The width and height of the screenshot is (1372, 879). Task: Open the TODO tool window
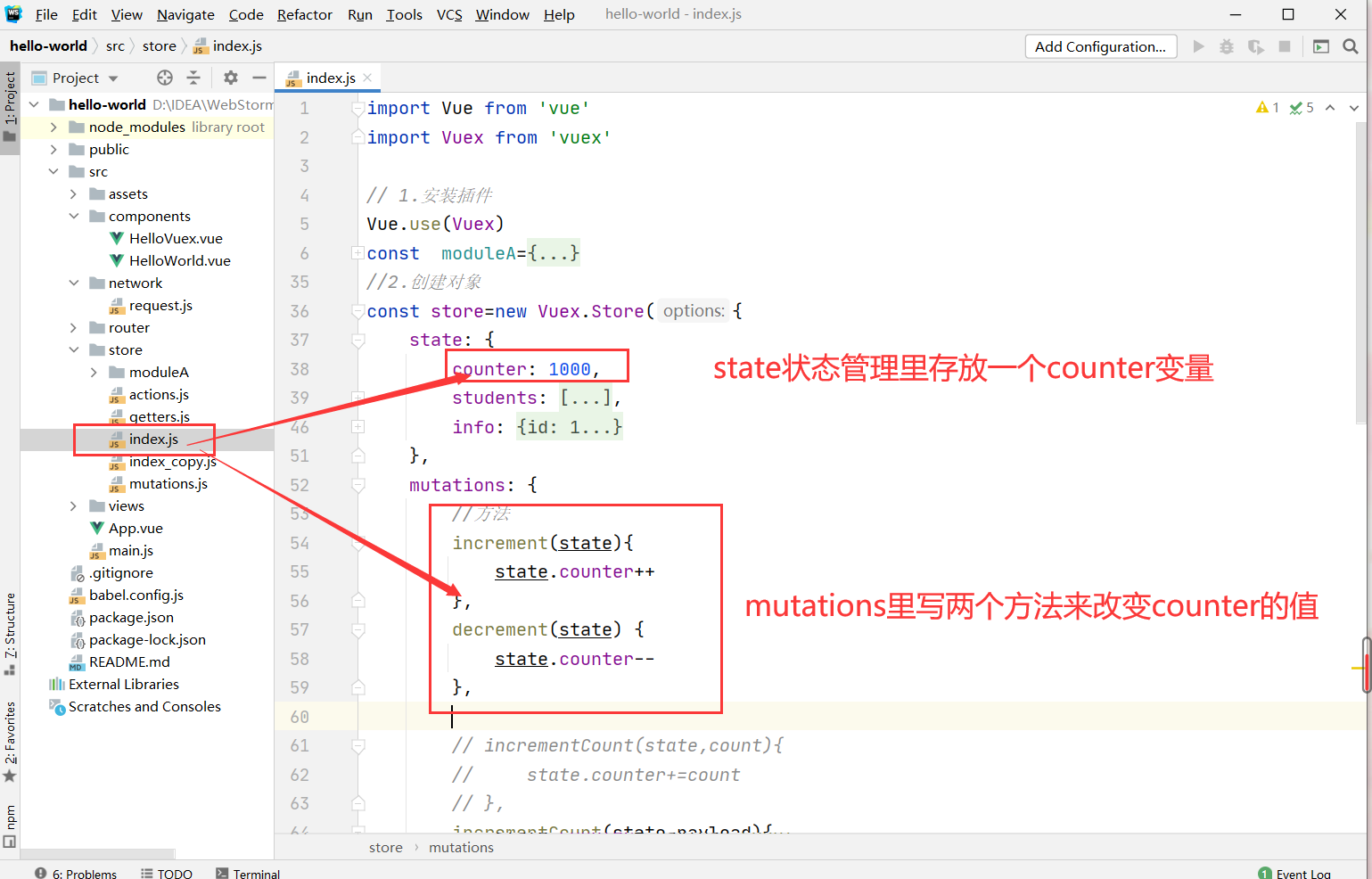click(x=167, y=873)
